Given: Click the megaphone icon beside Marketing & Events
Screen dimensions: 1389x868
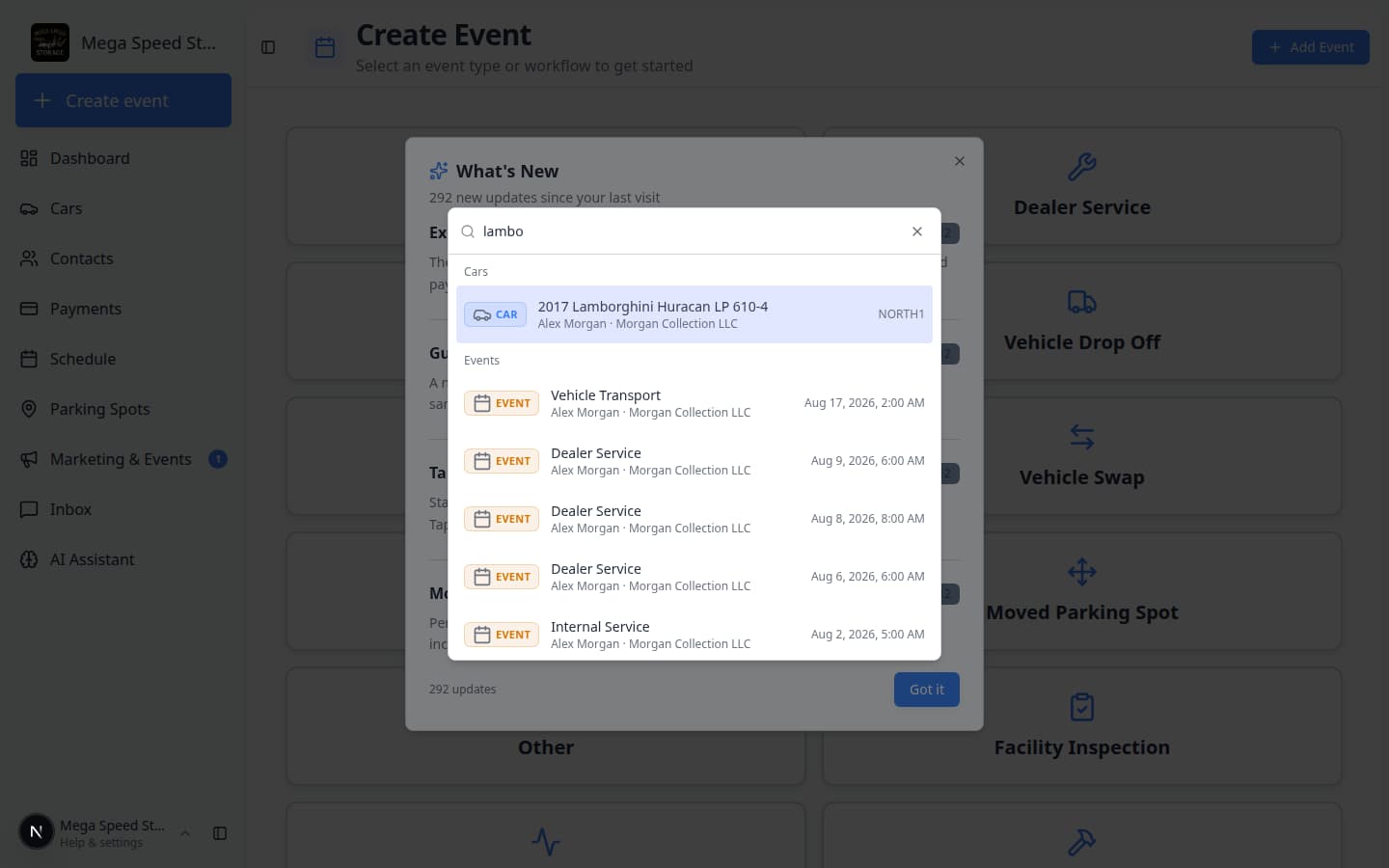Looking at the screenshot, I should (x=29, y=459).
